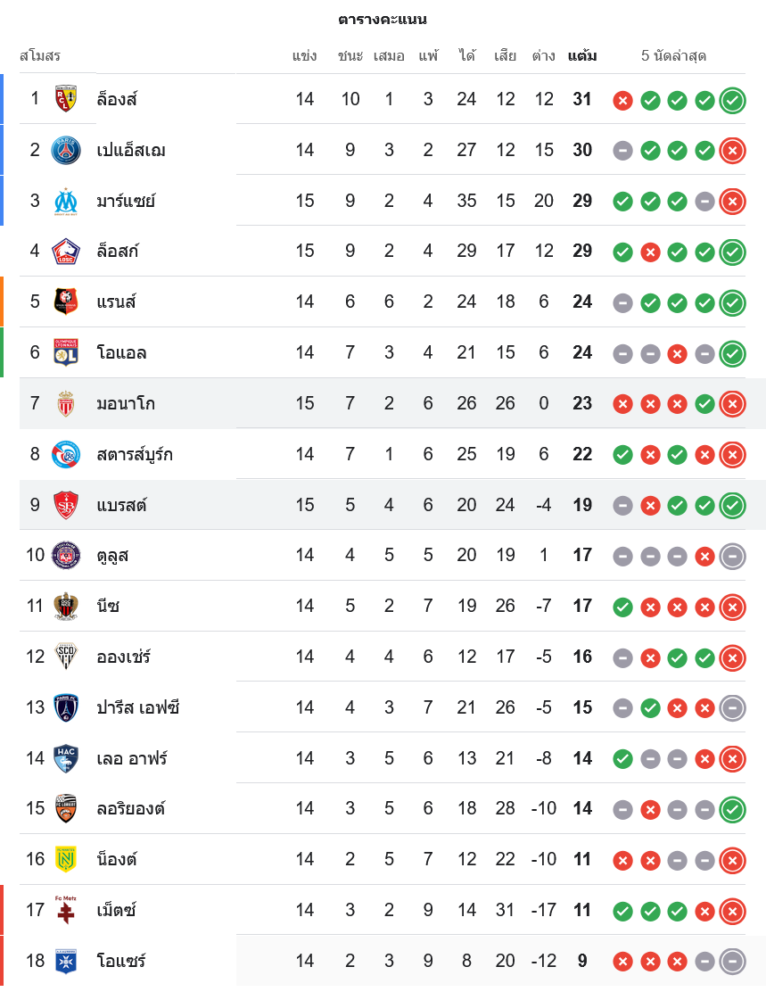Screen dimensions: 766x1000
Task: Click Toulouse's latest match draw indicator
Action: pyautogui.click(x=732, y=556)
